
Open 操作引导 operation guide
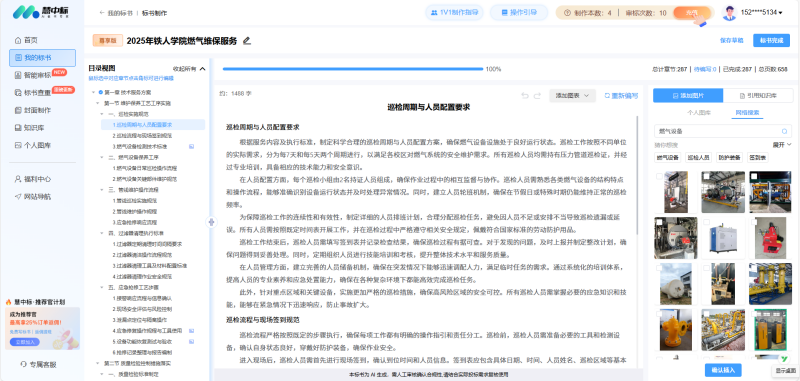coord(518,13)
